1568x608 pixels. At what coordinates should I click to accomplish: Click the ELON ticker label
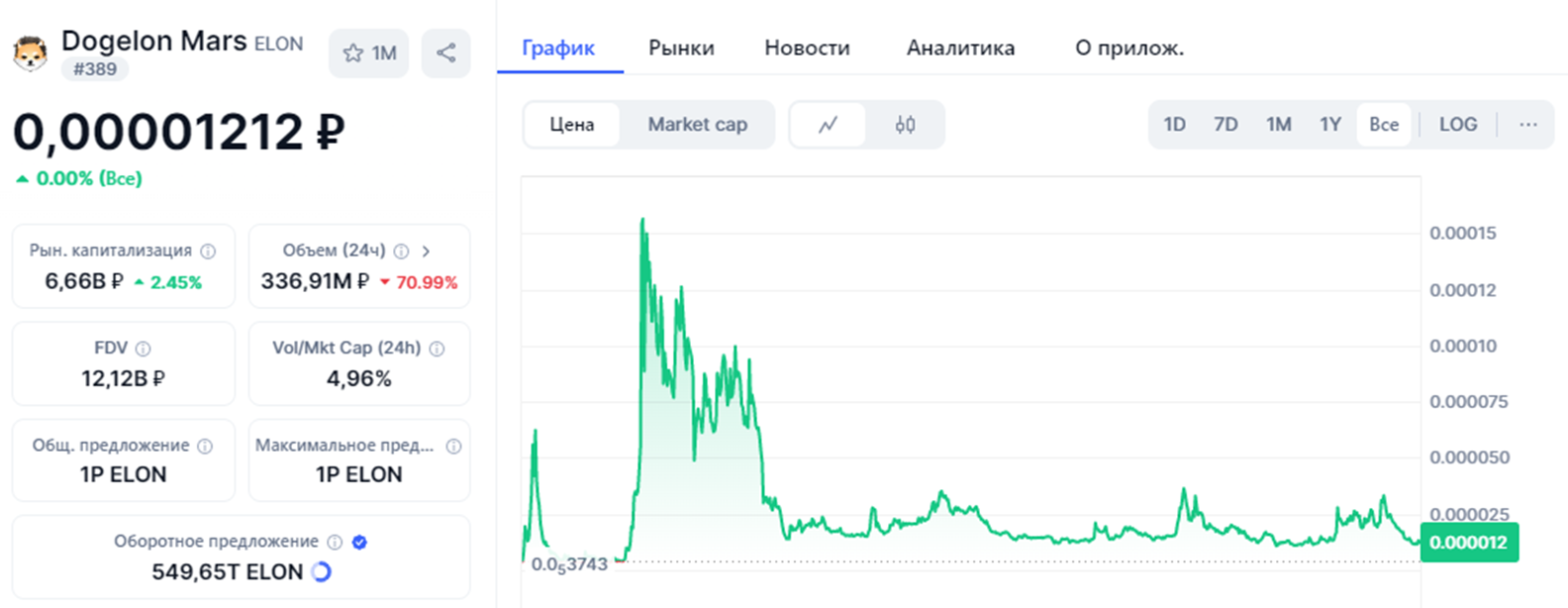pos(279,44)
